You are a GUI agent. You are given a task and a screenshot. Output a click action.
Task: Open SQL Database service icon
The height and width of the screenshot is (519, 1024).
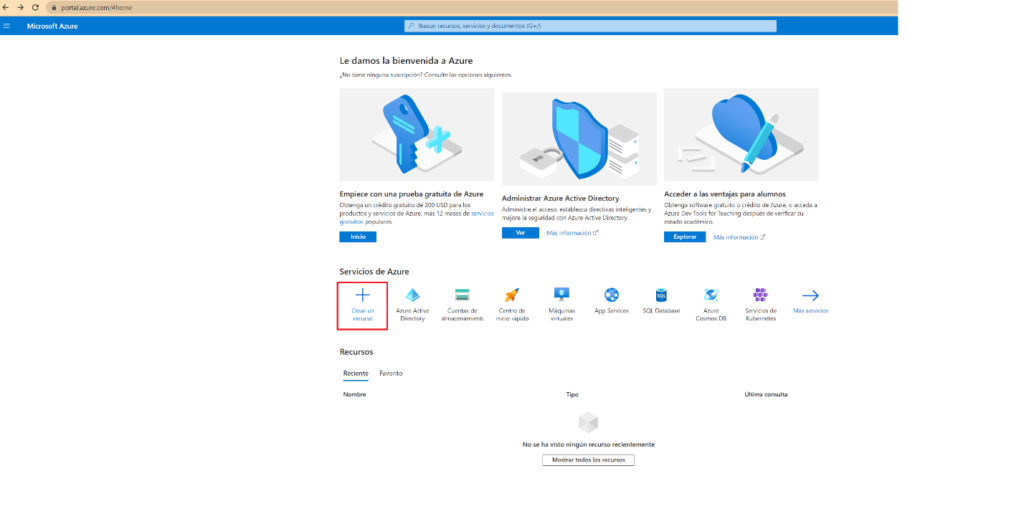point(661,295)
